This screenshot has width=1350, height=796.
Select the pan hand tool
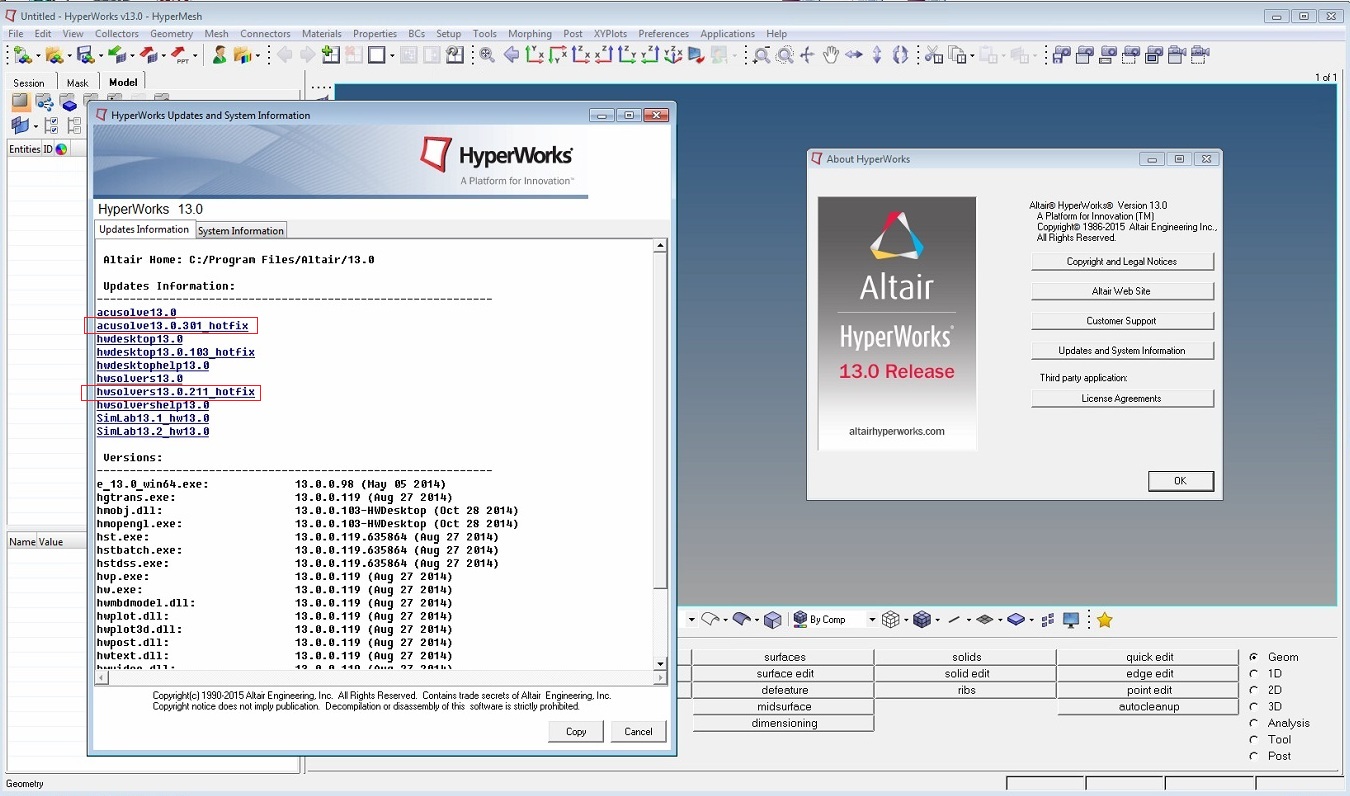(x=830, y=55)
